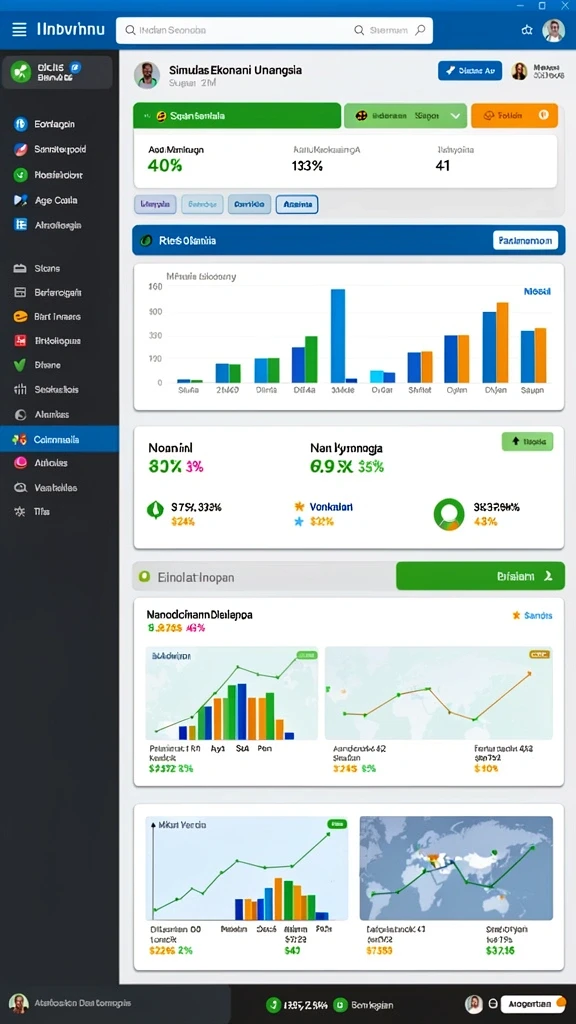Click the white Paciamonon button
Image resolution: width=576 pixels, height=1024 pixels.
(526, 240)
